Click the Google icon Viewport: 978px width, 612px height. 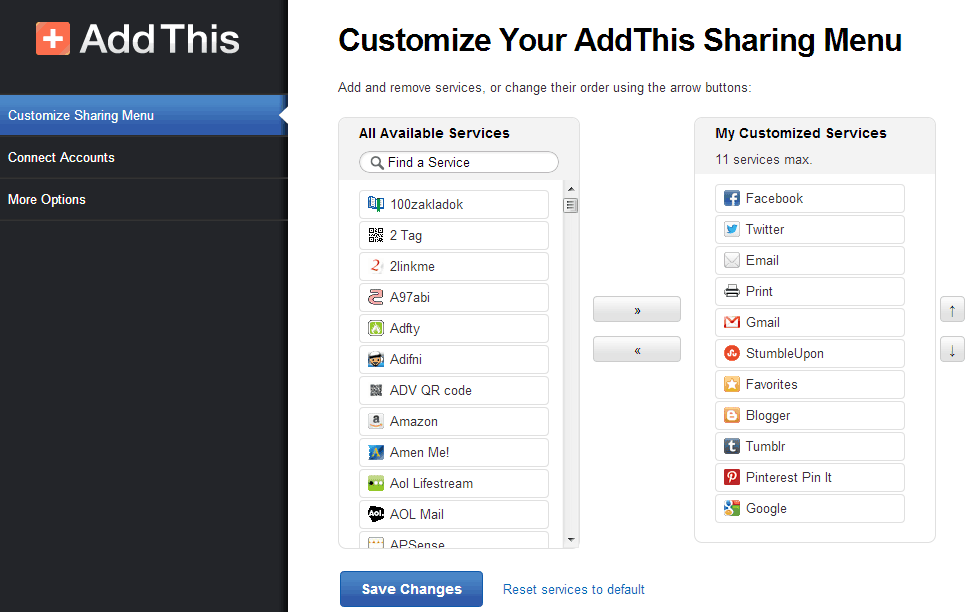[732, 508]
